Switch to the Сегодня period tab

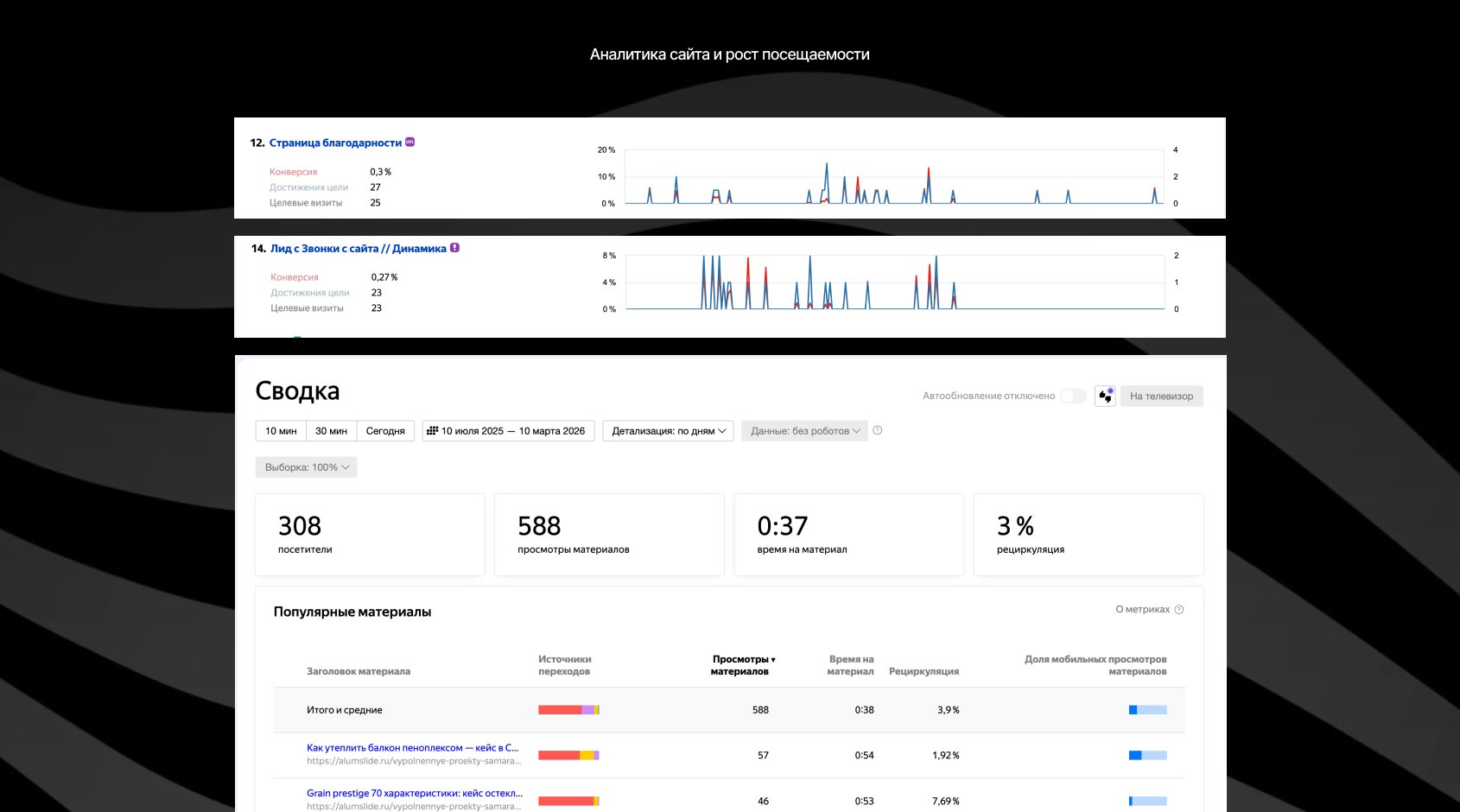click(x=385, y=431)
